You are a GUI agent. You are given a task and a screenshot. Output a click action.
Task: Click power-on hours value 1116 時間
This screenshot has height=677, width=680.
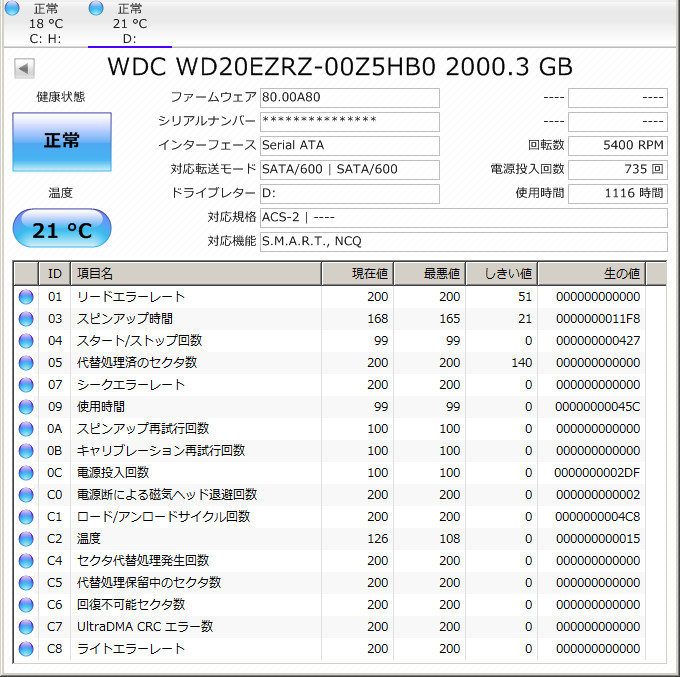(x=618, y=193)
